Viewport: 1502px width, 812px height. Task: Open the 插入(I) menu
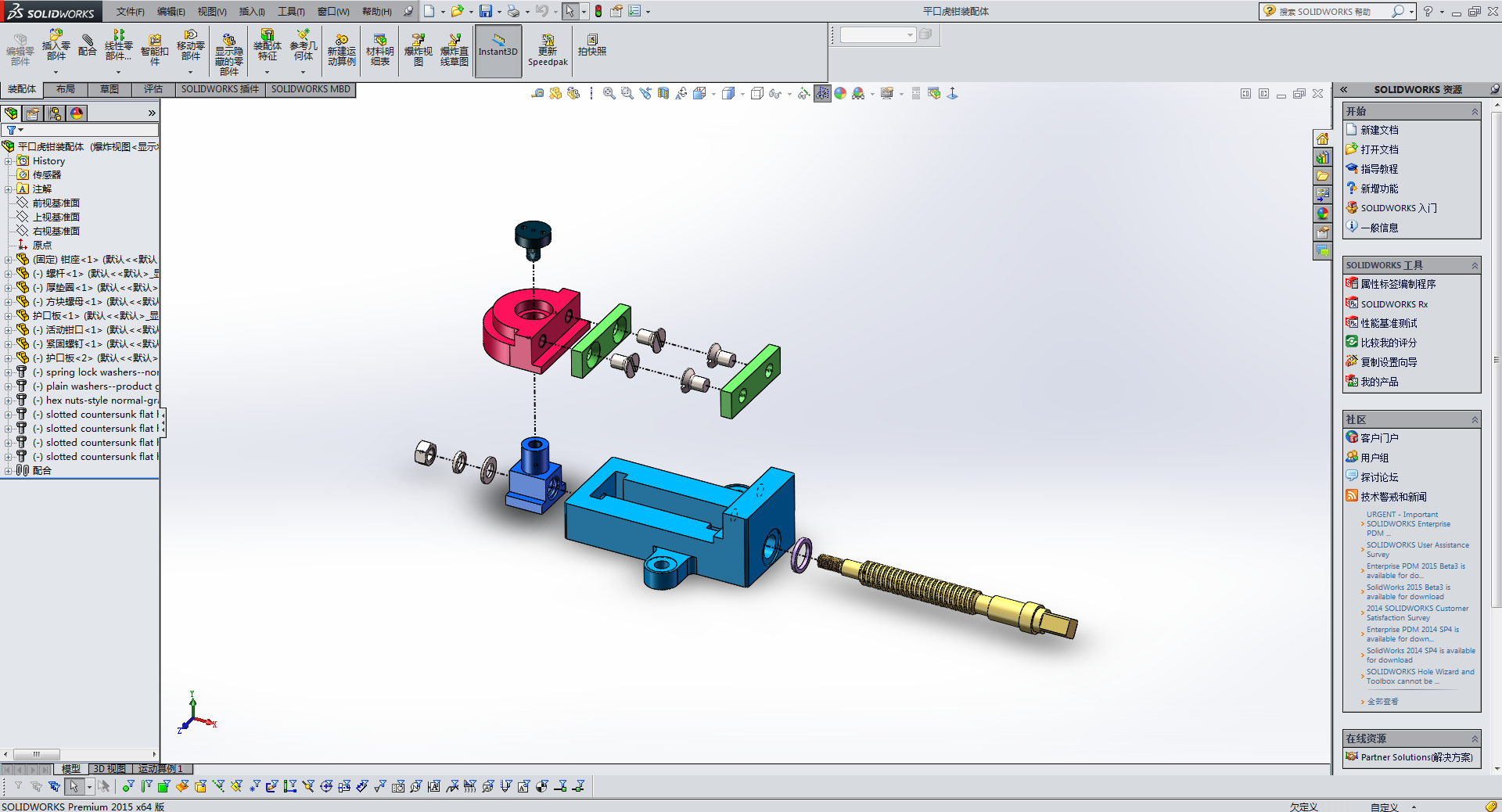tap(252, 12)
